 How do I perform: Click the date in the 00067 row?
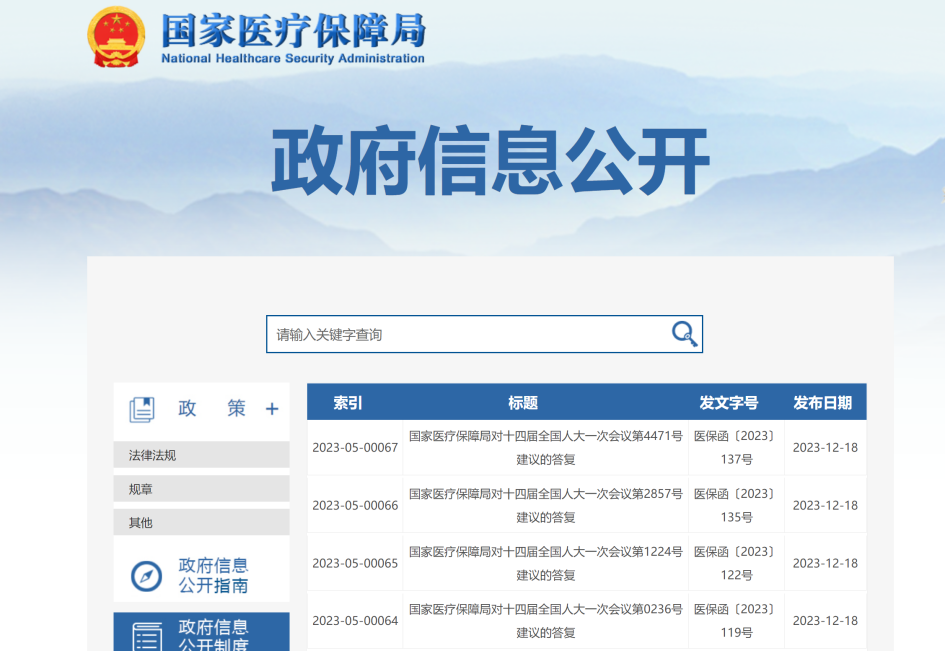(825, 448)
